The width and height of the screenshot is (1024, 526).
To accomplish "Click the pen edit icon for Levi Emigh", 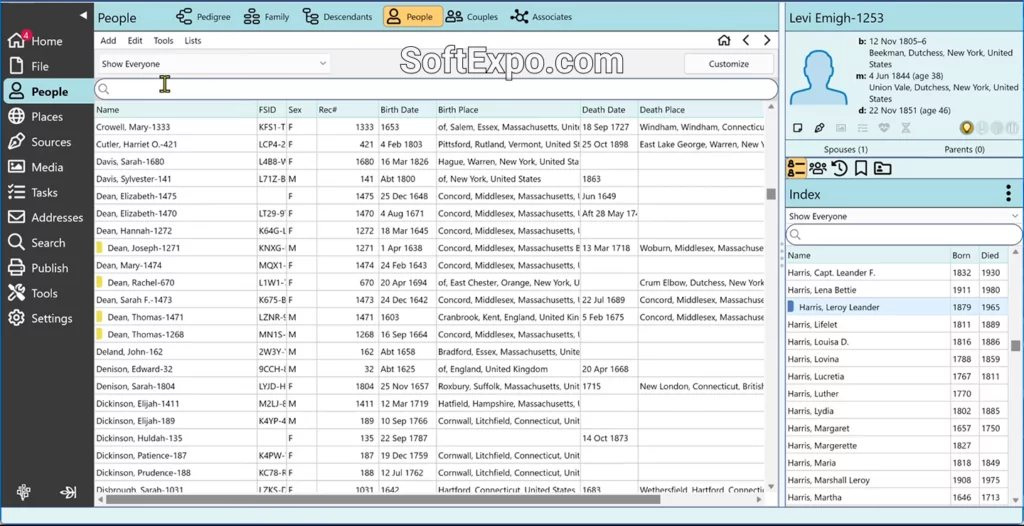I will pyautogui.click(x=819, y=128).
